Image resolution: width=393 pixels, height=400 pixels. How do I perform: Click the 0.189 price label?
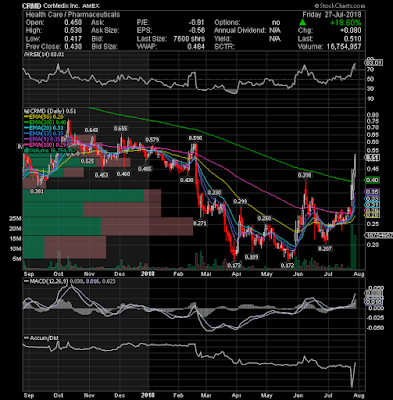tap(251, 257)
